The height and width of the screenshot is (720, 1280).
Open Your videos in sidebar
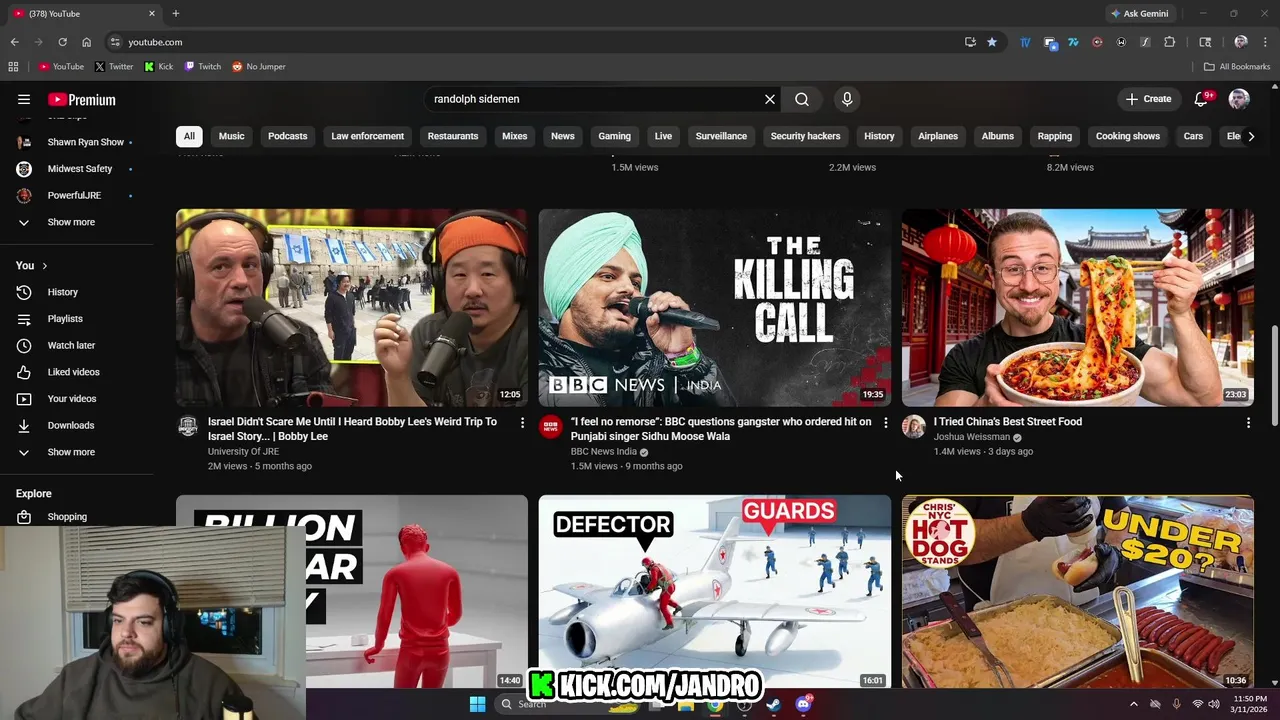[72, 399]
